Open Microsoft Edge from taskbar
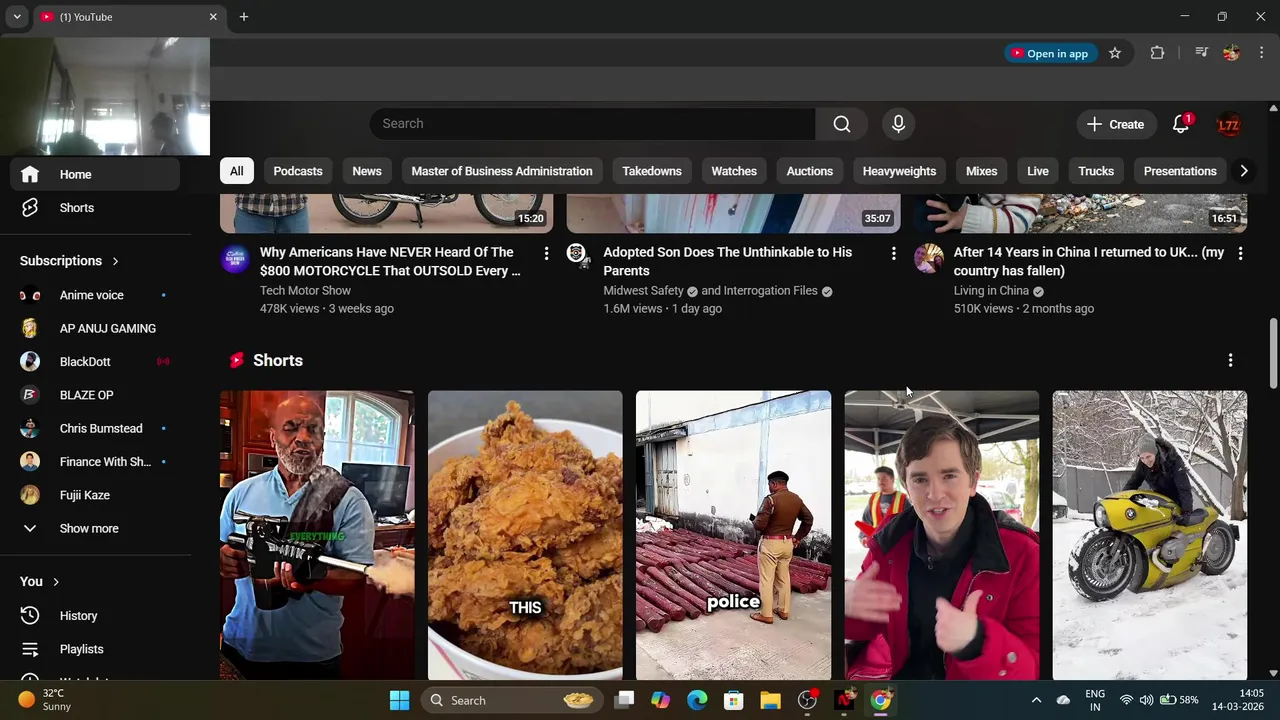The width and height of the screenshot is (1280, 720). pyautogui.click(x=697, y=700)
